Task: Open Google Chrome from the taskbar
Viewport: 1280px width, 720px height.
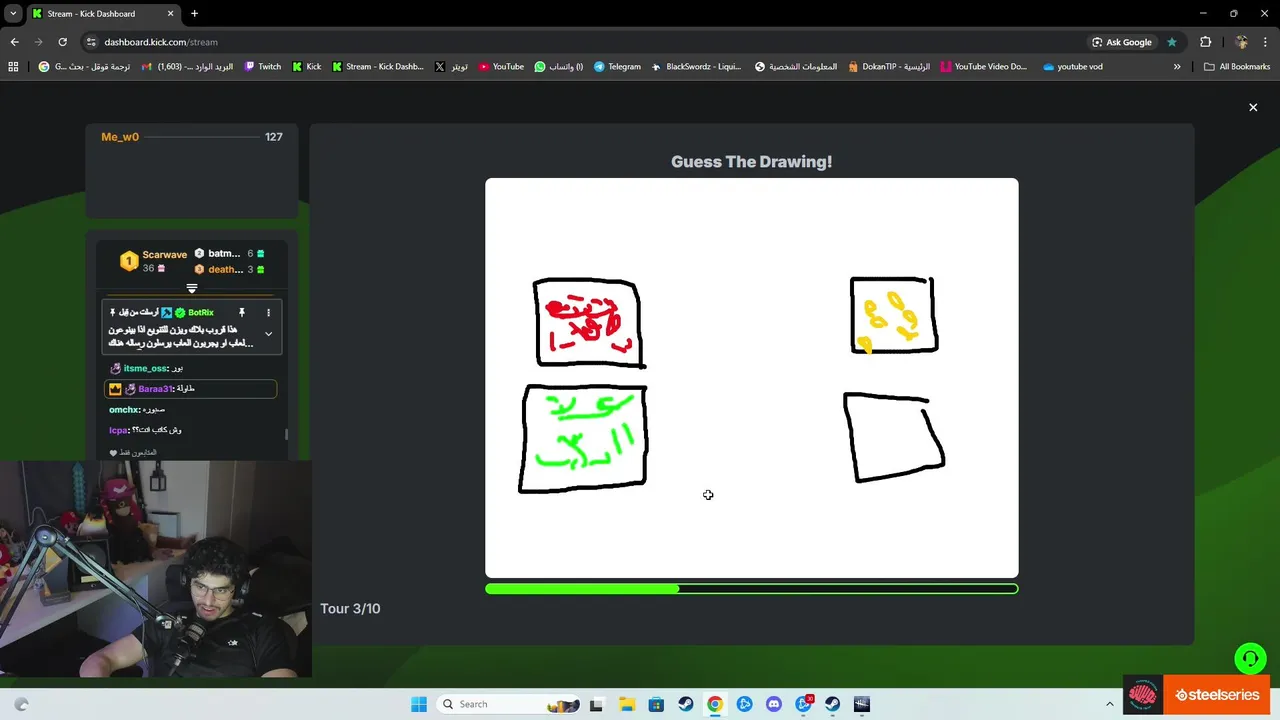Action: tap(714, 704)
